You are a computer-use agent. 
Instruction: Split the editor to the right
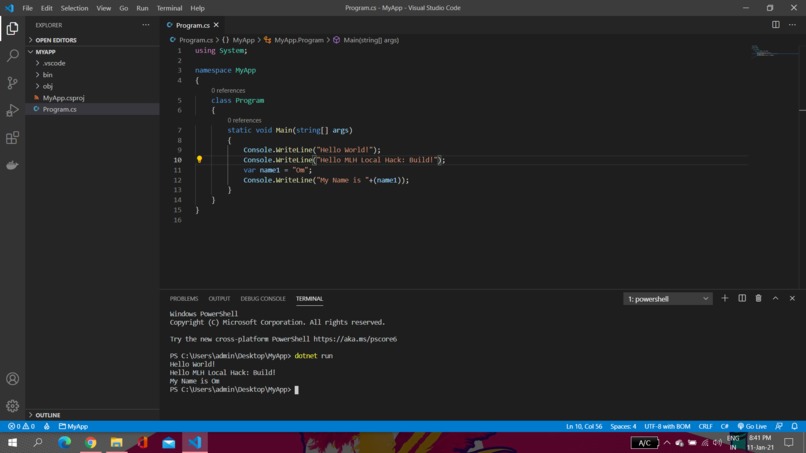coord(776,25)
